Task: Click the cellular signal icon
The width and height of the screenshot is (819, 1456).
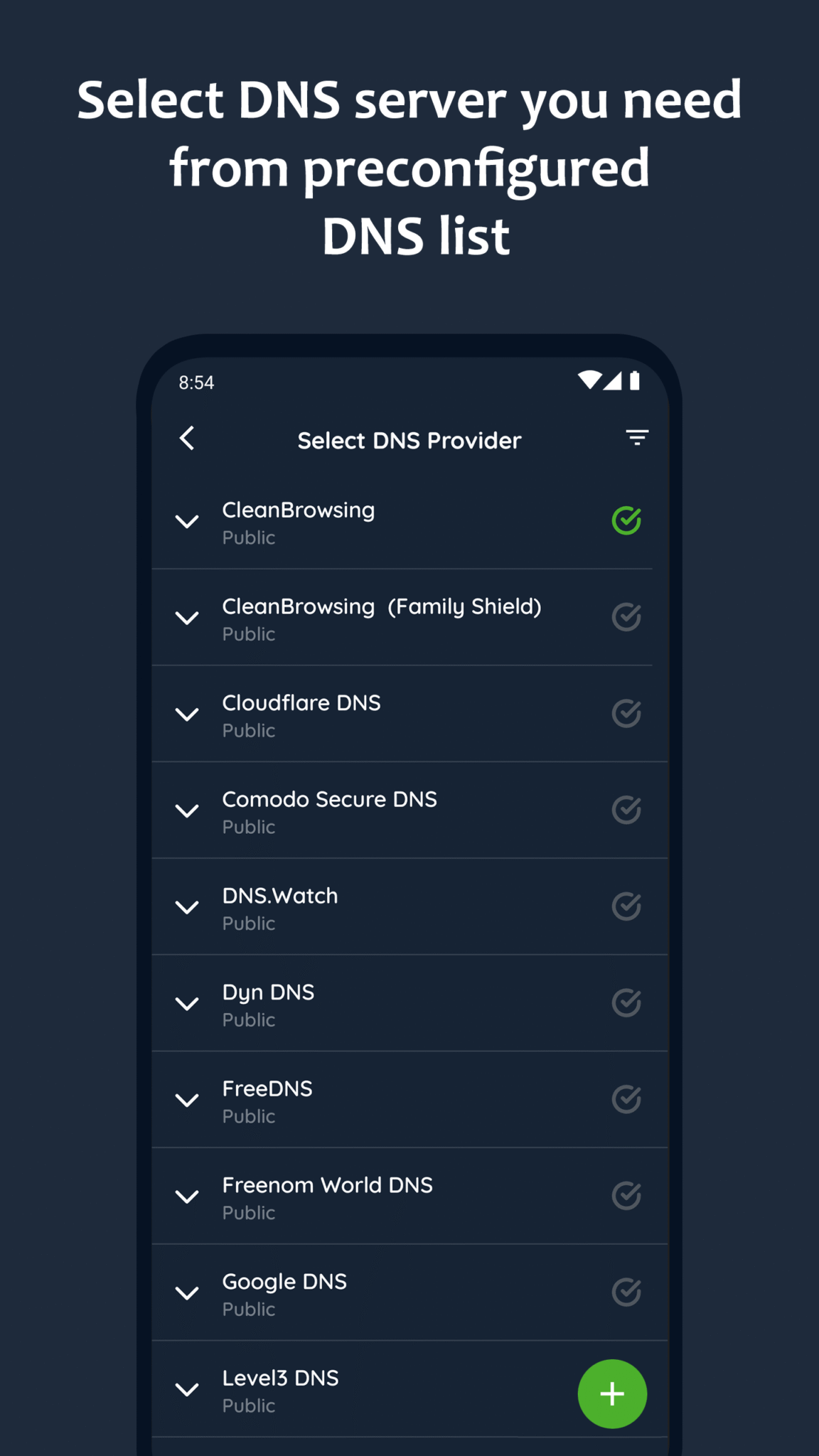Action: click(x=614, y=381)
